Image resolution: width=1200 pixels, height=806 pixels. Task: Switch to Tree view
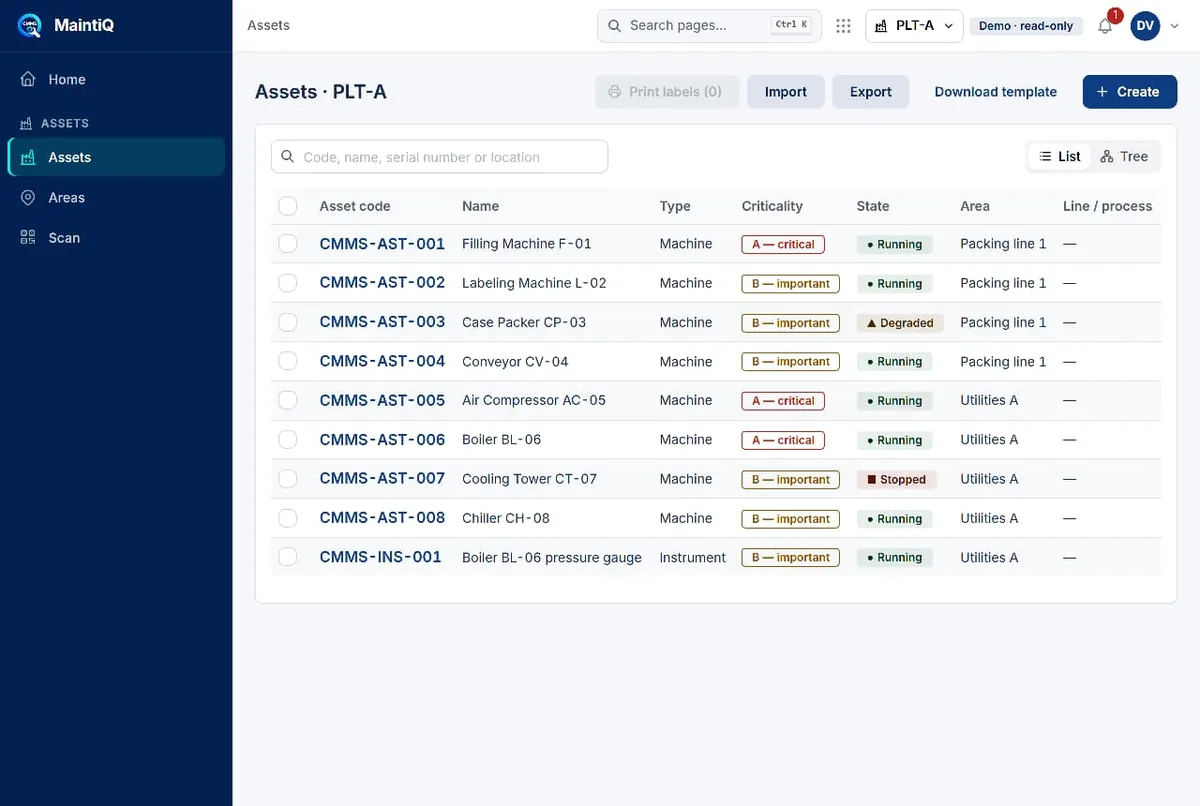tap(1124, 156)
